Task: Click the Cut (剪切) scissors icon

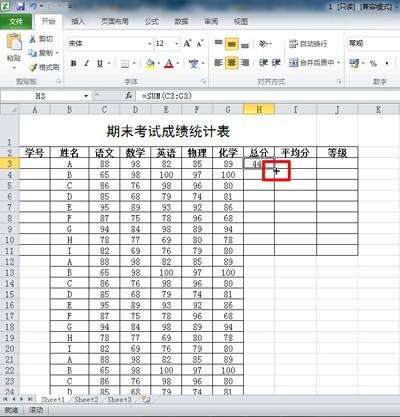Action: [x=32, y=39]
